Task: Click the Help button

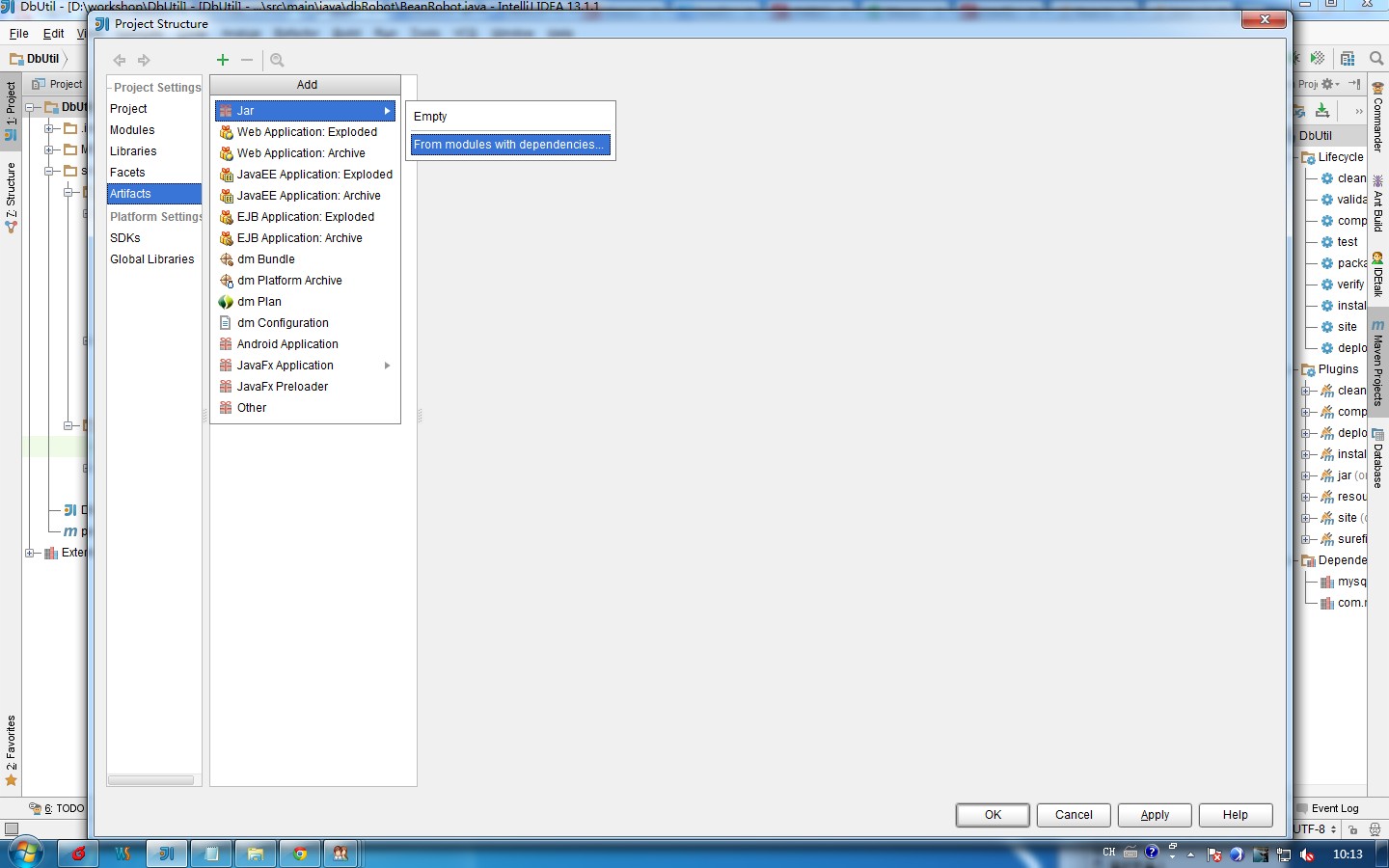Action: pos(1236,815)
